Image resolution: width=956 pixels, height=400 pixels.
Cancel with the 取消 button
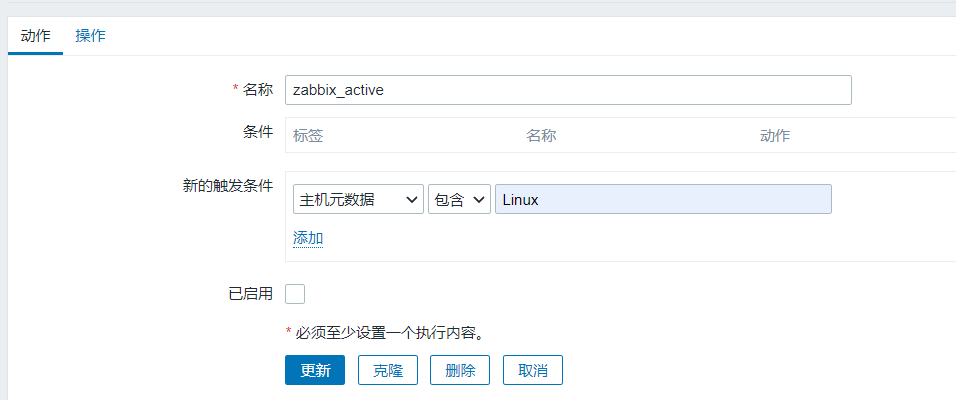pos(532,370)
